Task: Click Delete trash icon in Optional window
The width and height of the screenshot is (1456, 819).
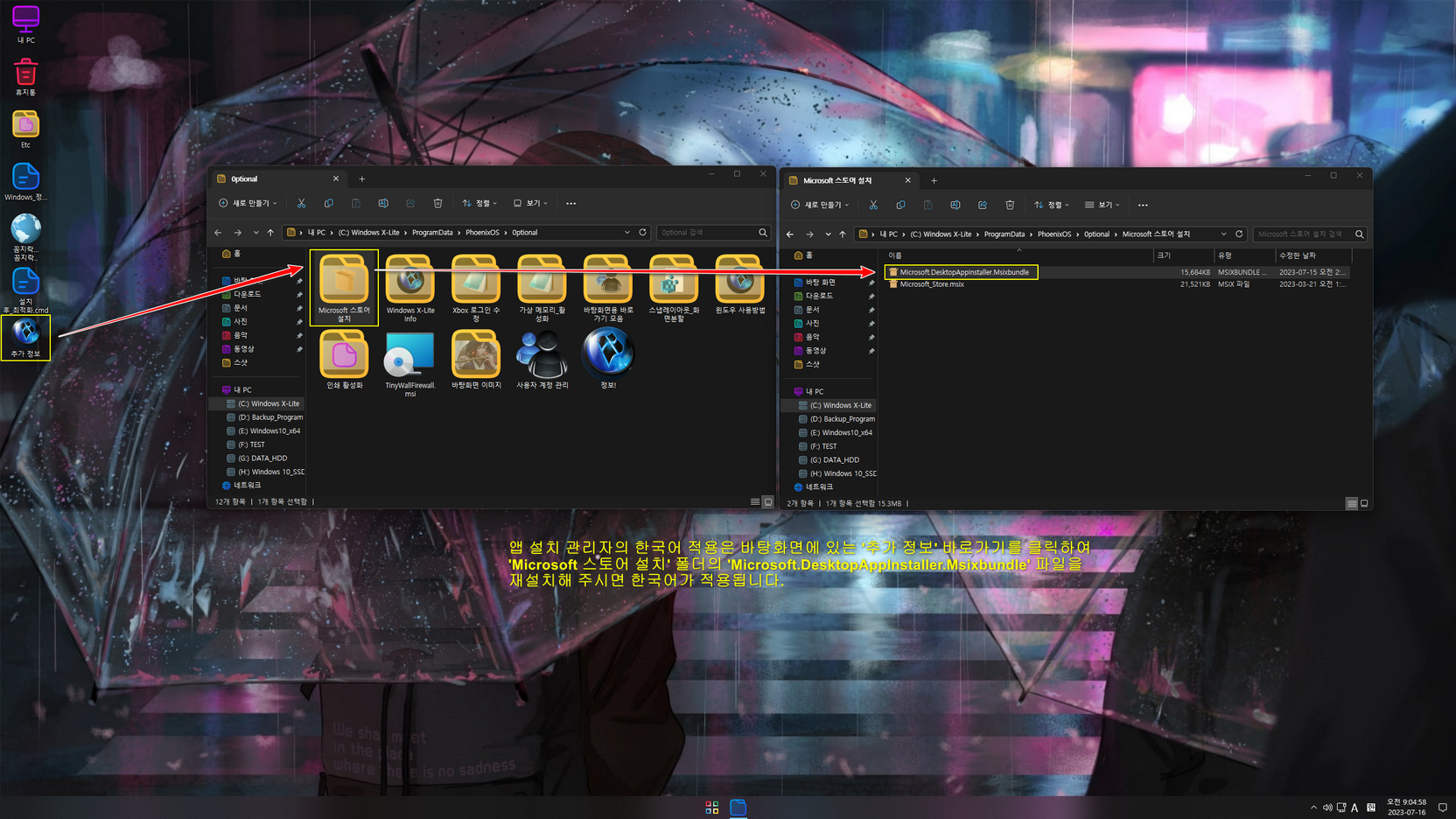Action: 437,203
